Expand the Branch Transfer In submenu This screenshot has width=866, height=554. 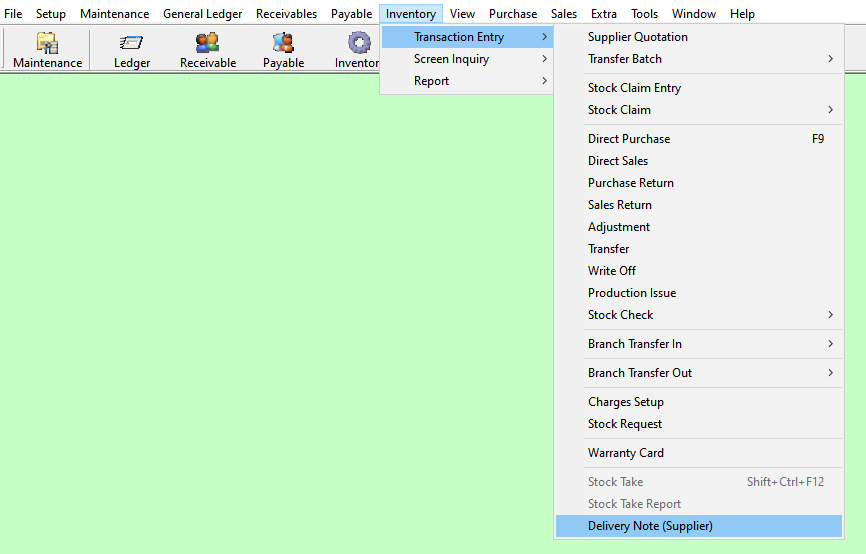pos(699,344)
